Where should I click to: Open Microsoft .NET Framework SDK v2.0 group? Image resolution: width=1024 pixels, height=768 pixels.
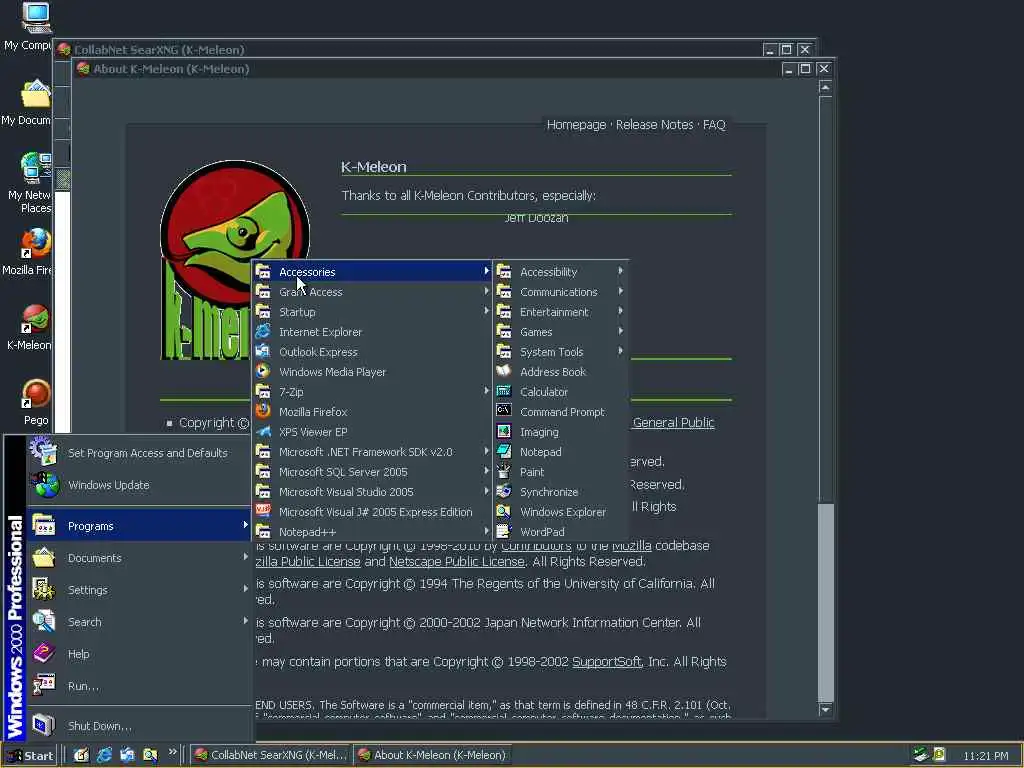pyautogui.click(x=372, y=452)
